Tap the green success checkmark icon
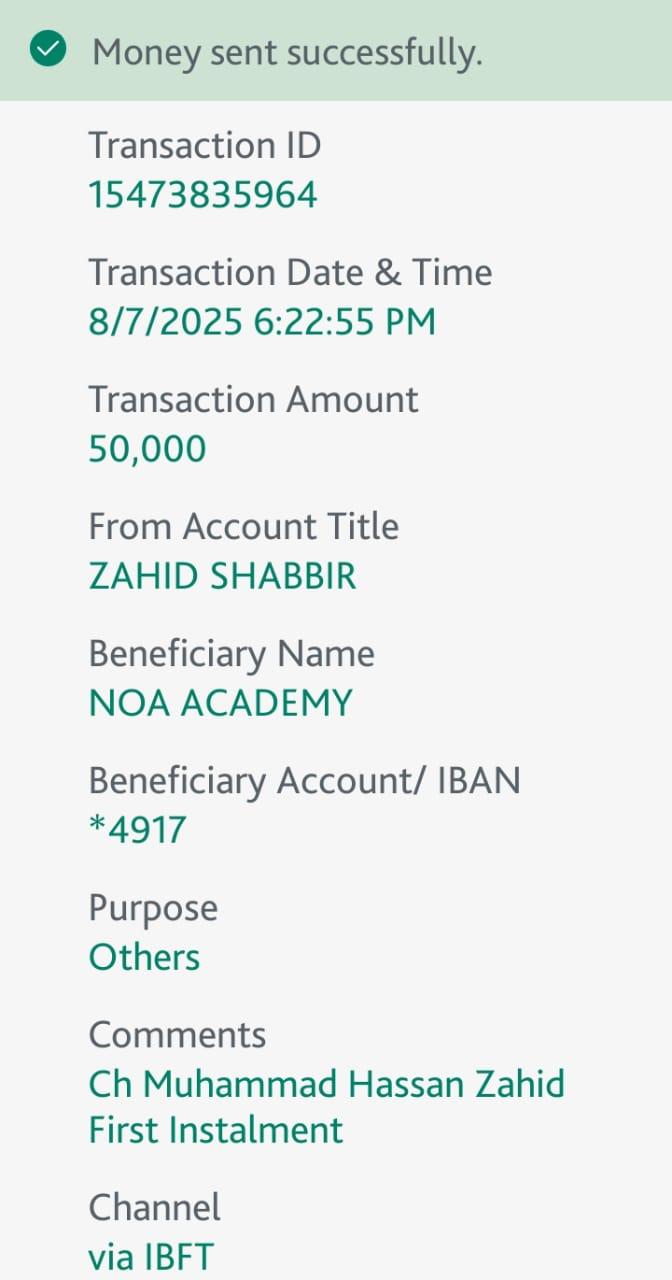 [x=48, y=50]
